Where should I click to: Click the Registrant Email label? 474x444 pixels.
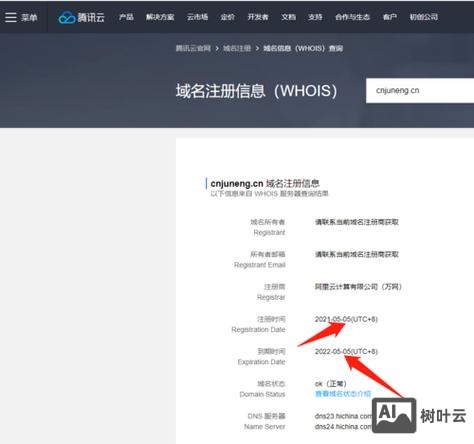pyautogui.click(x=260, y=265)
